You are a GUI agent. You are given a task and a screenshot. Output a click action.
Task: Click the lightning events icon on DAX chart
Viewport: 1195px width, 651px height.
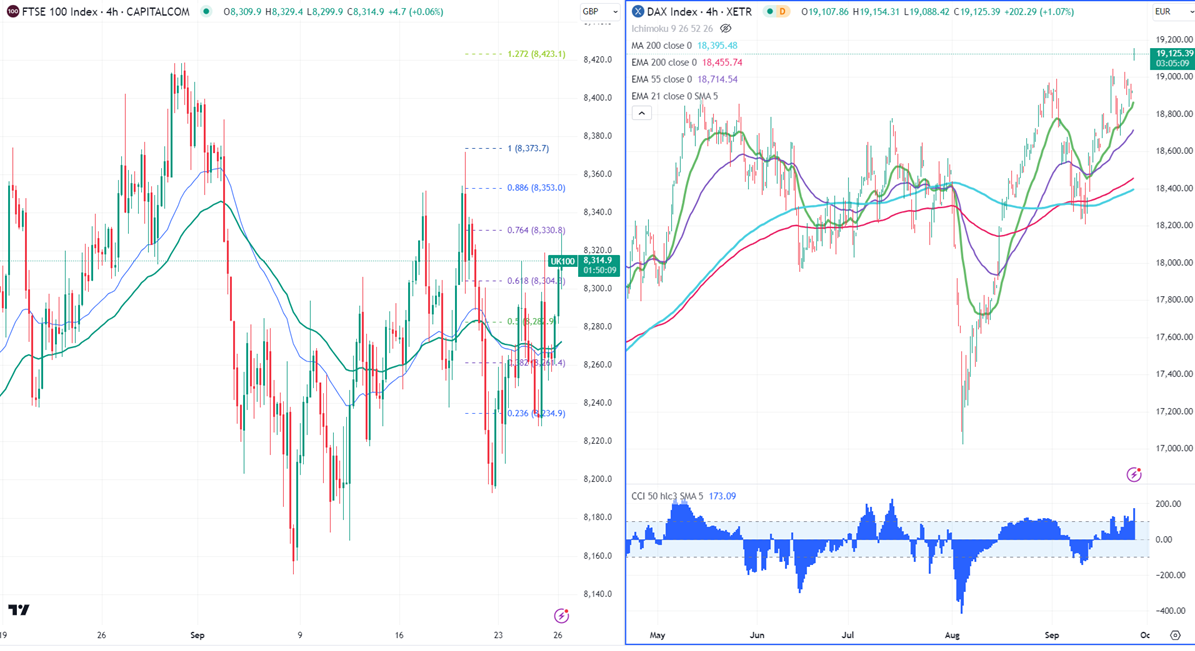pyautogui.click(x=1134, y=474)
